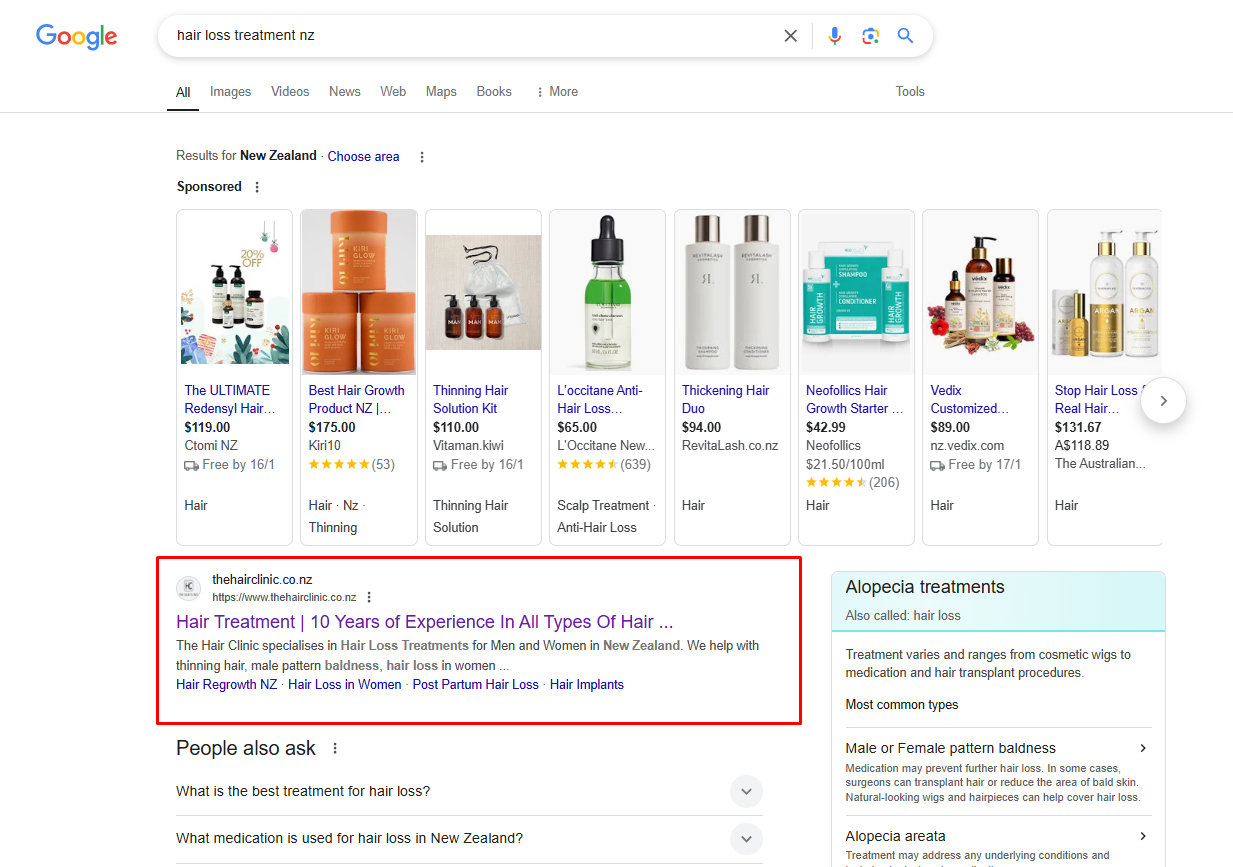The image size is (1233, 867).
Task: Open three-dot menu next to Sponsored
Action: pos(257,187)
